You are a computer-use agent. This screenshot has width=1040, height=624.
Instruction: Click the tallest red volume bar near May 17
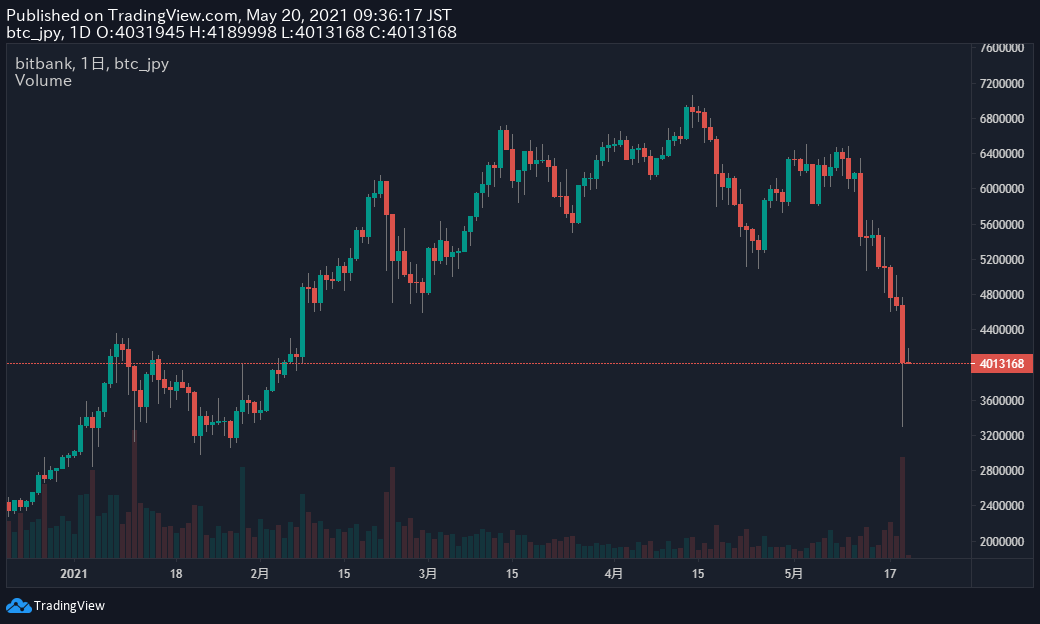click(902, 506)
